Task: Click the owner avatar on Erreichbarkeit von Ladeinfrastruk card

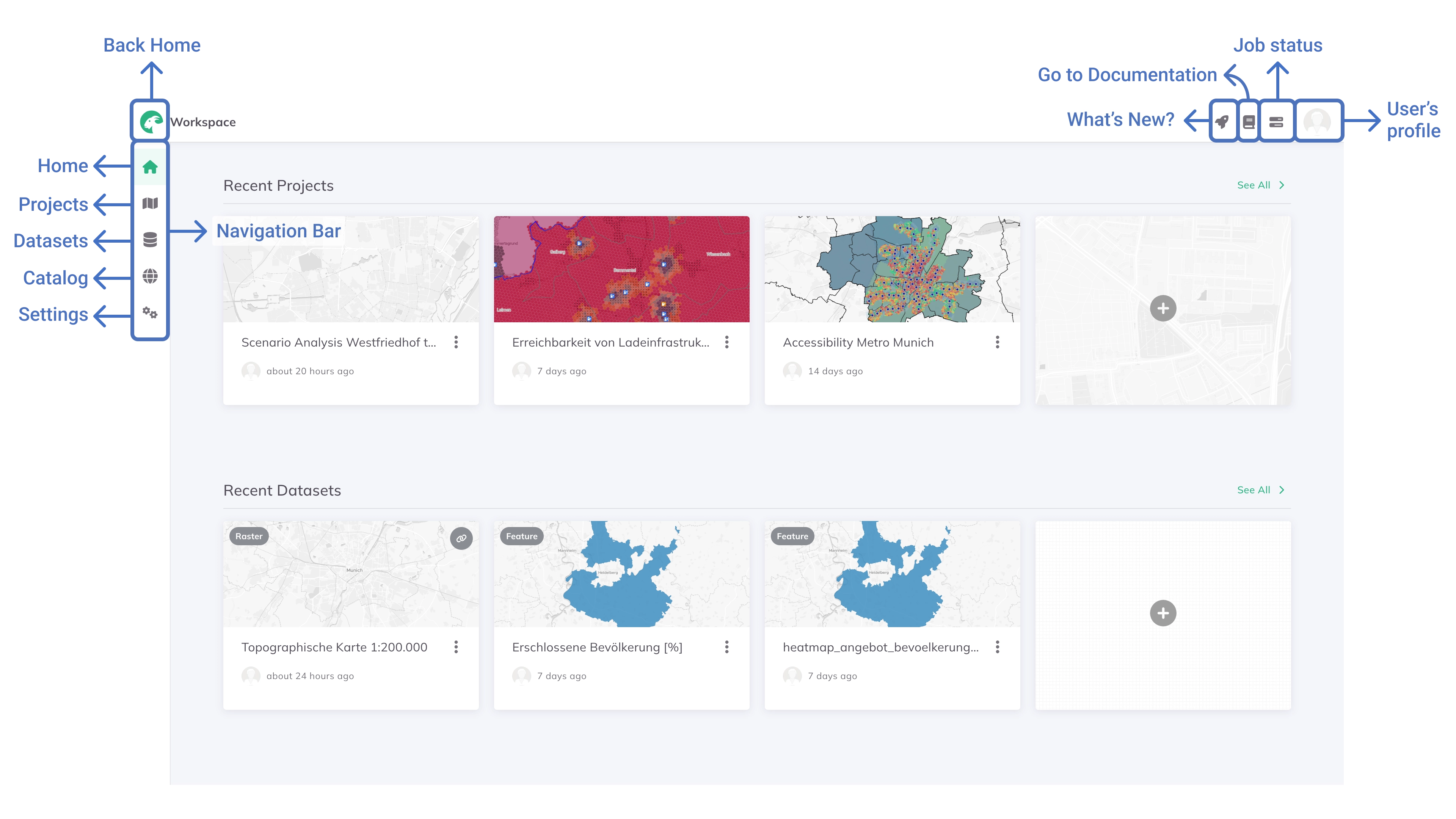Action: [x=521, y=371]
